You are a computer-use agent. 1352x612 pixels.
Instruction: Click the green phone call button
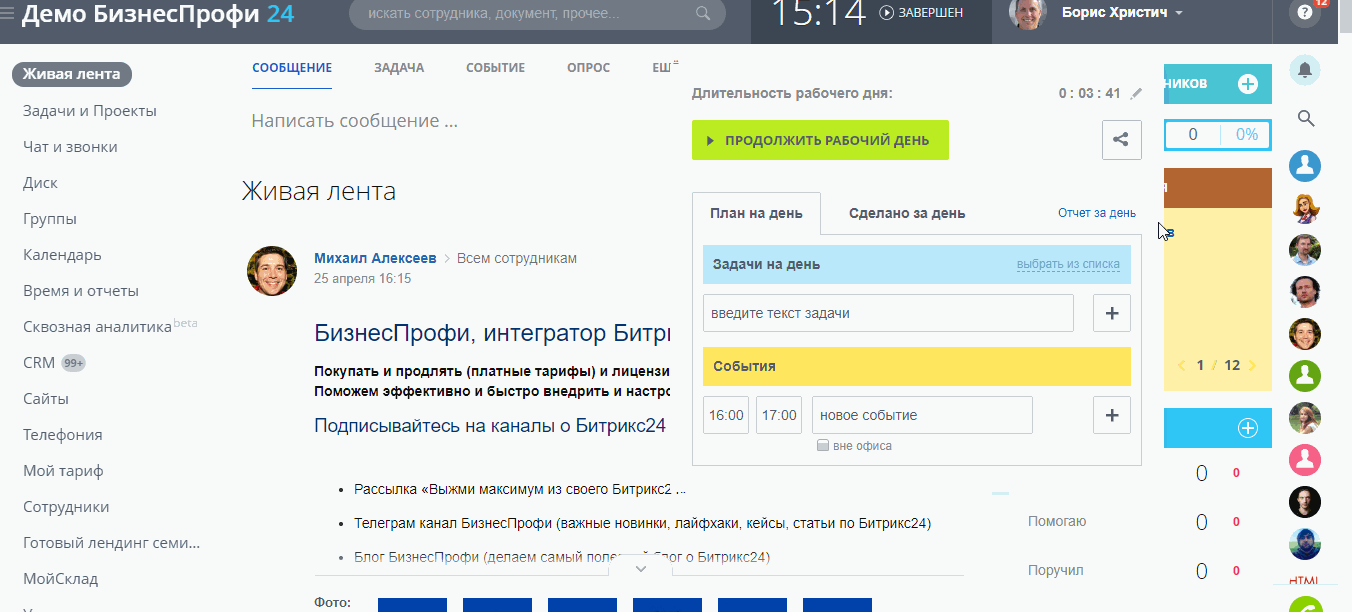[1305, 606]
